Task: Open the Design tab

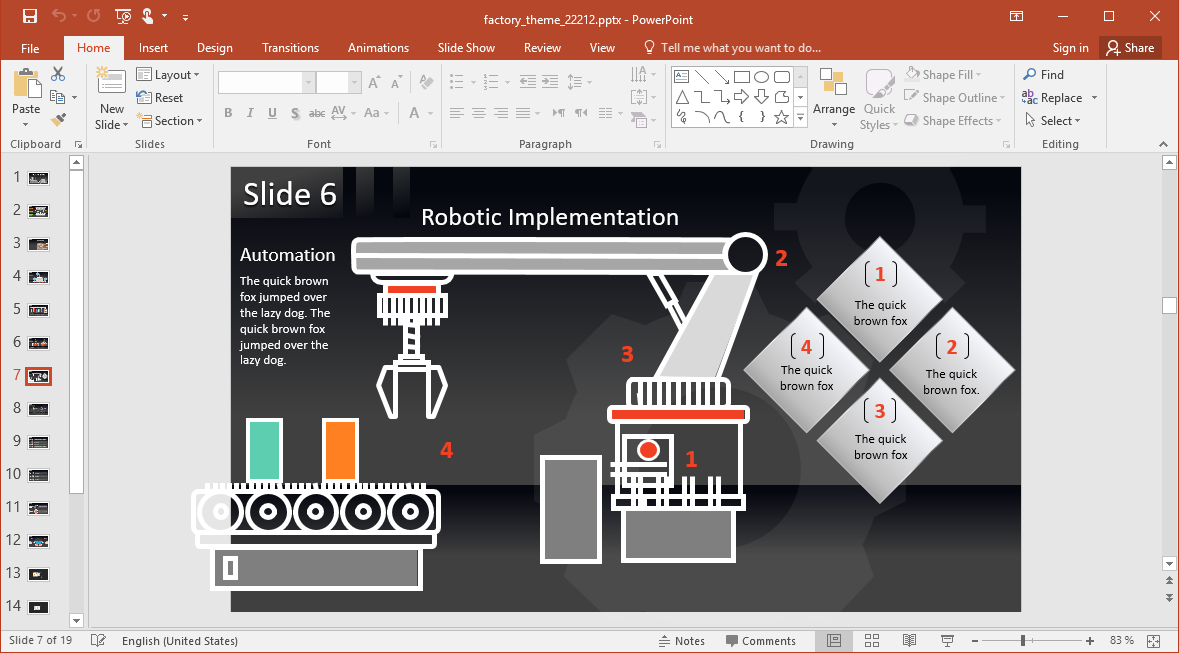Action: click(x=214, y=47)
